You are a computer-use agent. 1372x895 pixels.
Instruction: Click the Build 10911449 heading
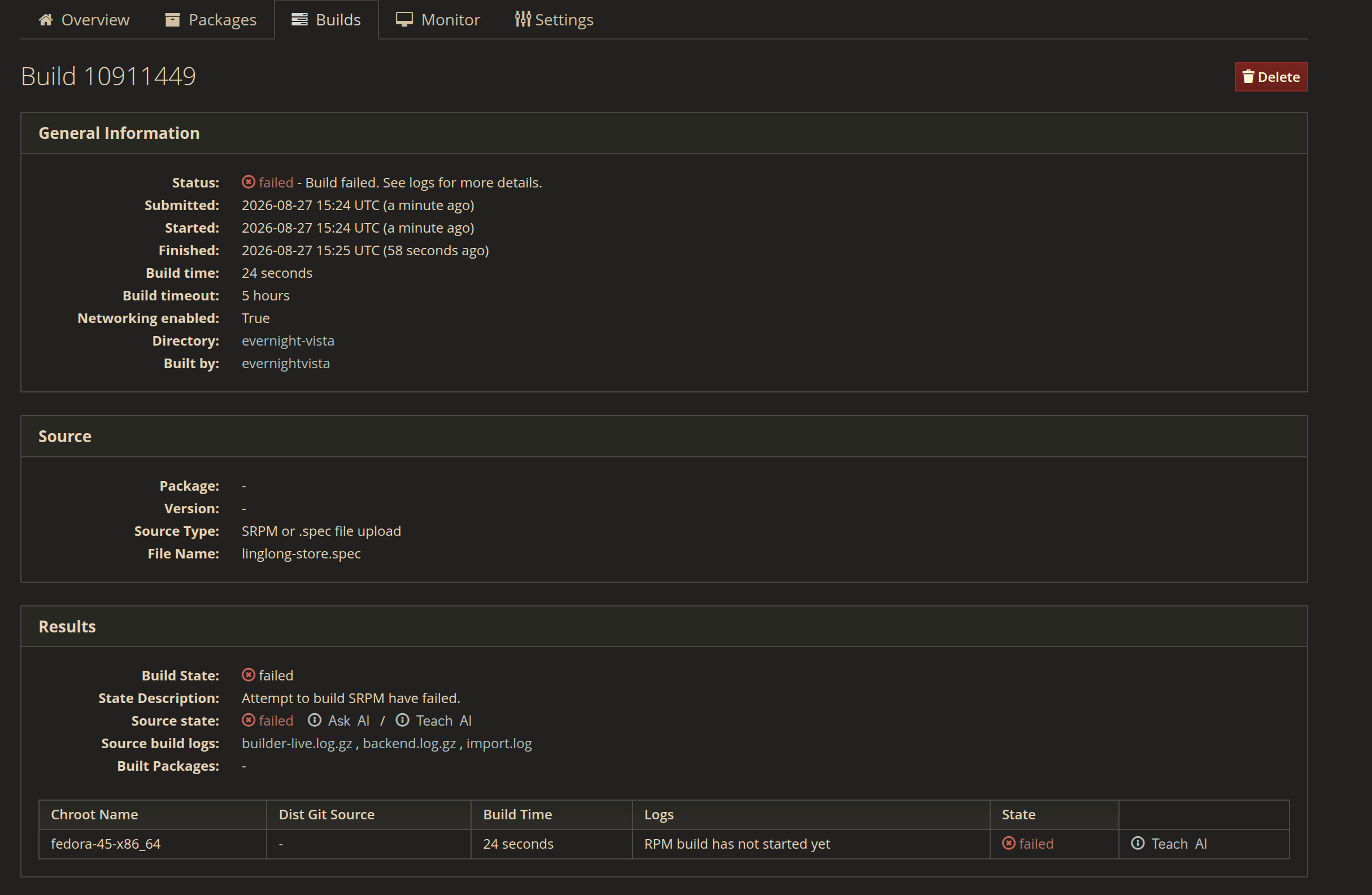click(x=108, y=76)
